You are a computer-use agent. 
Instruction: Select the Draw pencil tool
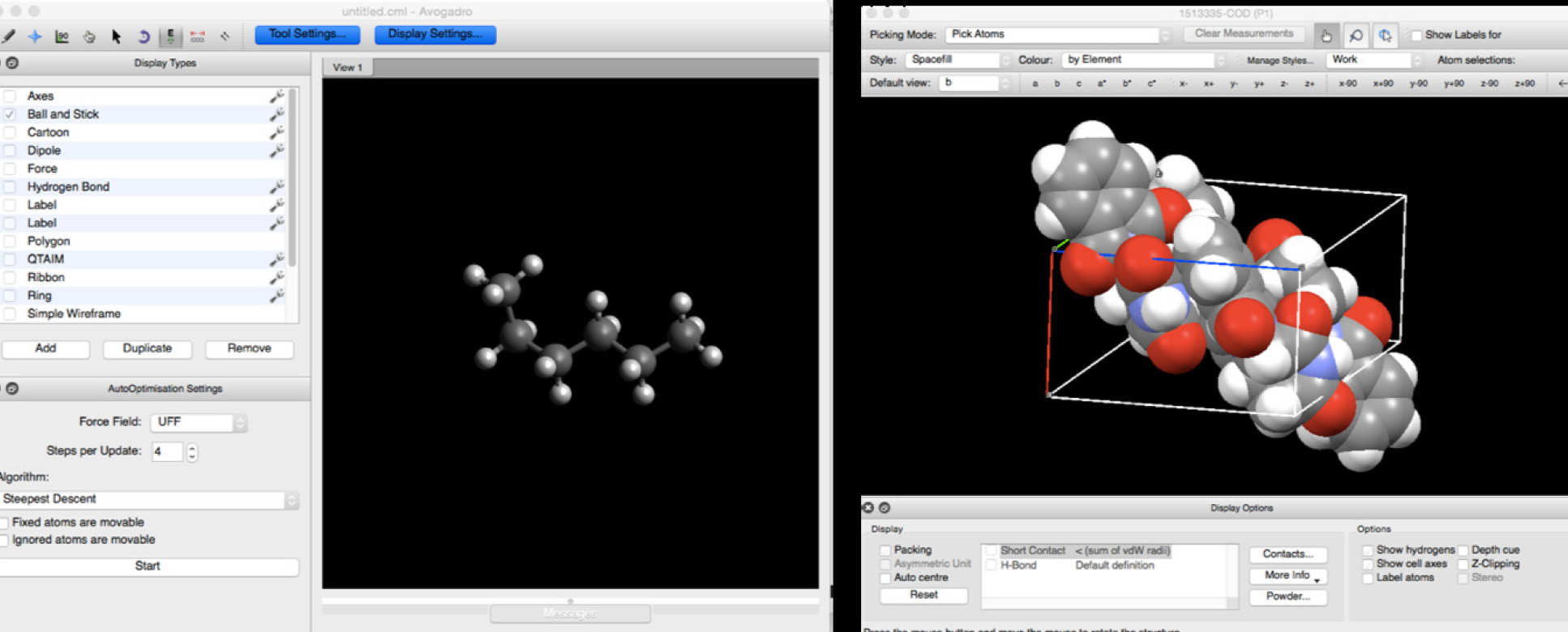(x=9, y=36)
